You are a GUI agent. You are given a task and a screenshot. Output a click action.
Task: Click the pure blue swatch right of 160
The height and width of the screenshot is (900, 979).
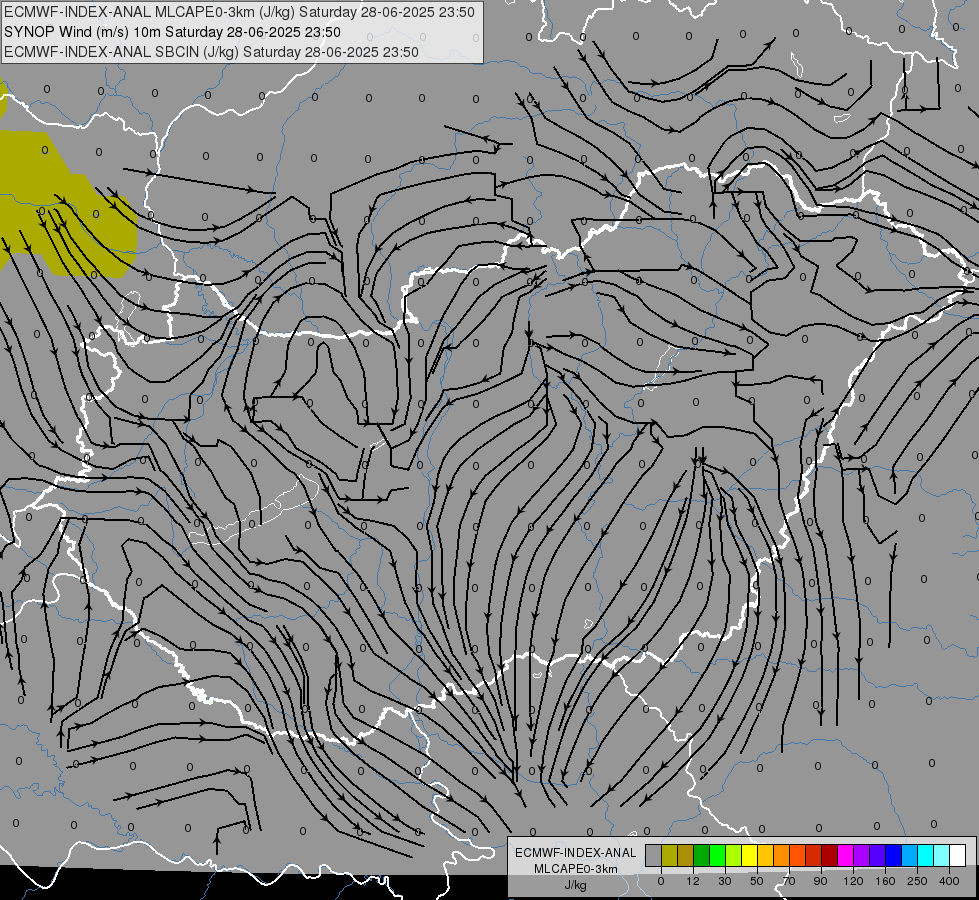[893, 855]
